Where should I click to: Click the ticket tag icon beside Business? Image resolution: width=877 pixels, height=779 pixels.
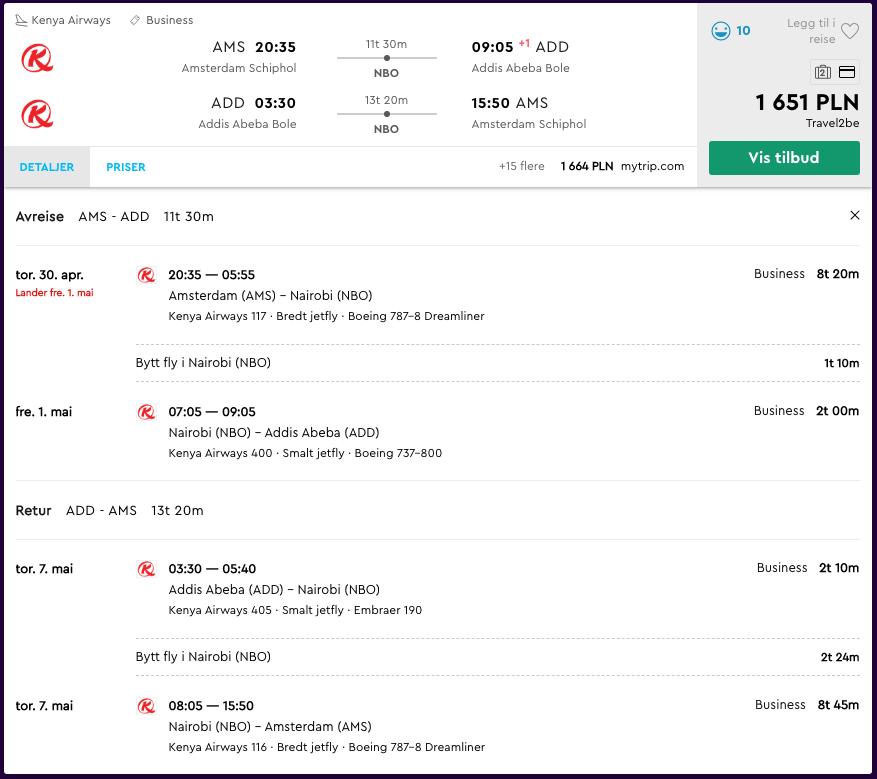point(135,21)
